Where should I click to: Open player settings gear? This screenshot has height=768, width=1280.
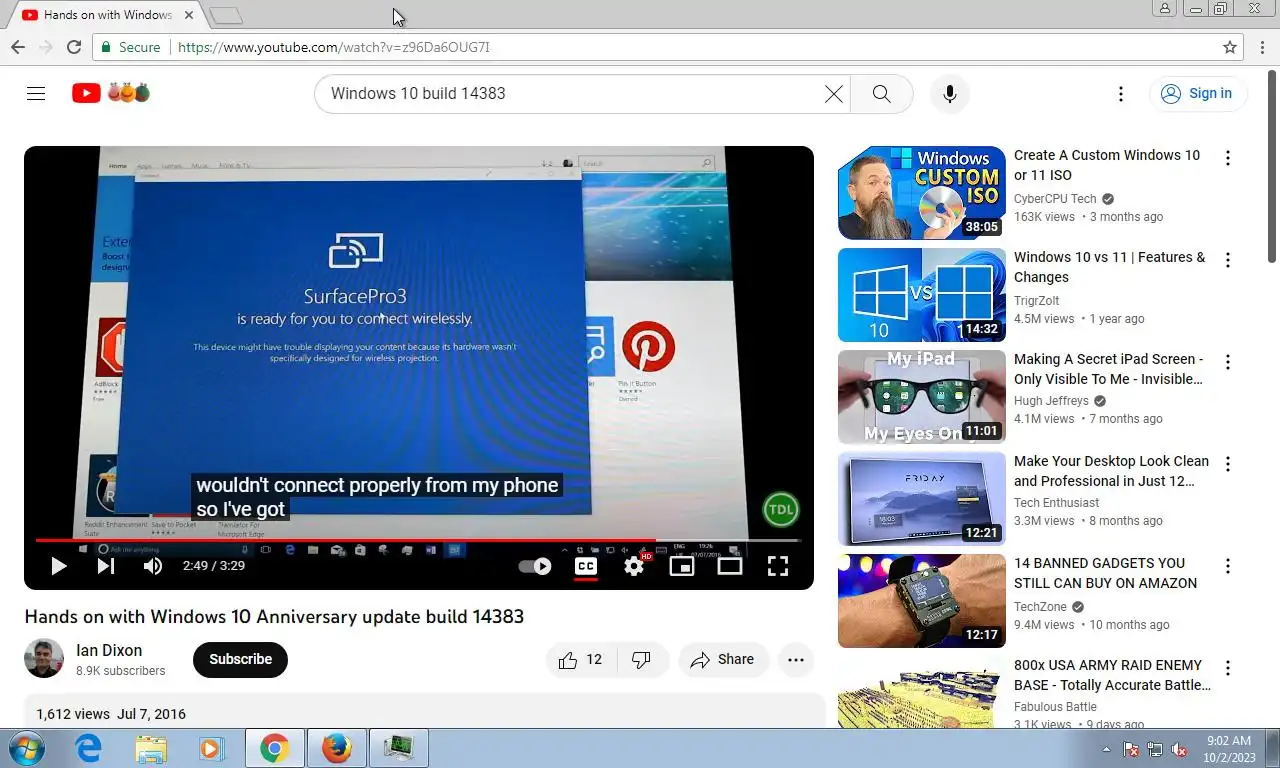click(634, 566)
